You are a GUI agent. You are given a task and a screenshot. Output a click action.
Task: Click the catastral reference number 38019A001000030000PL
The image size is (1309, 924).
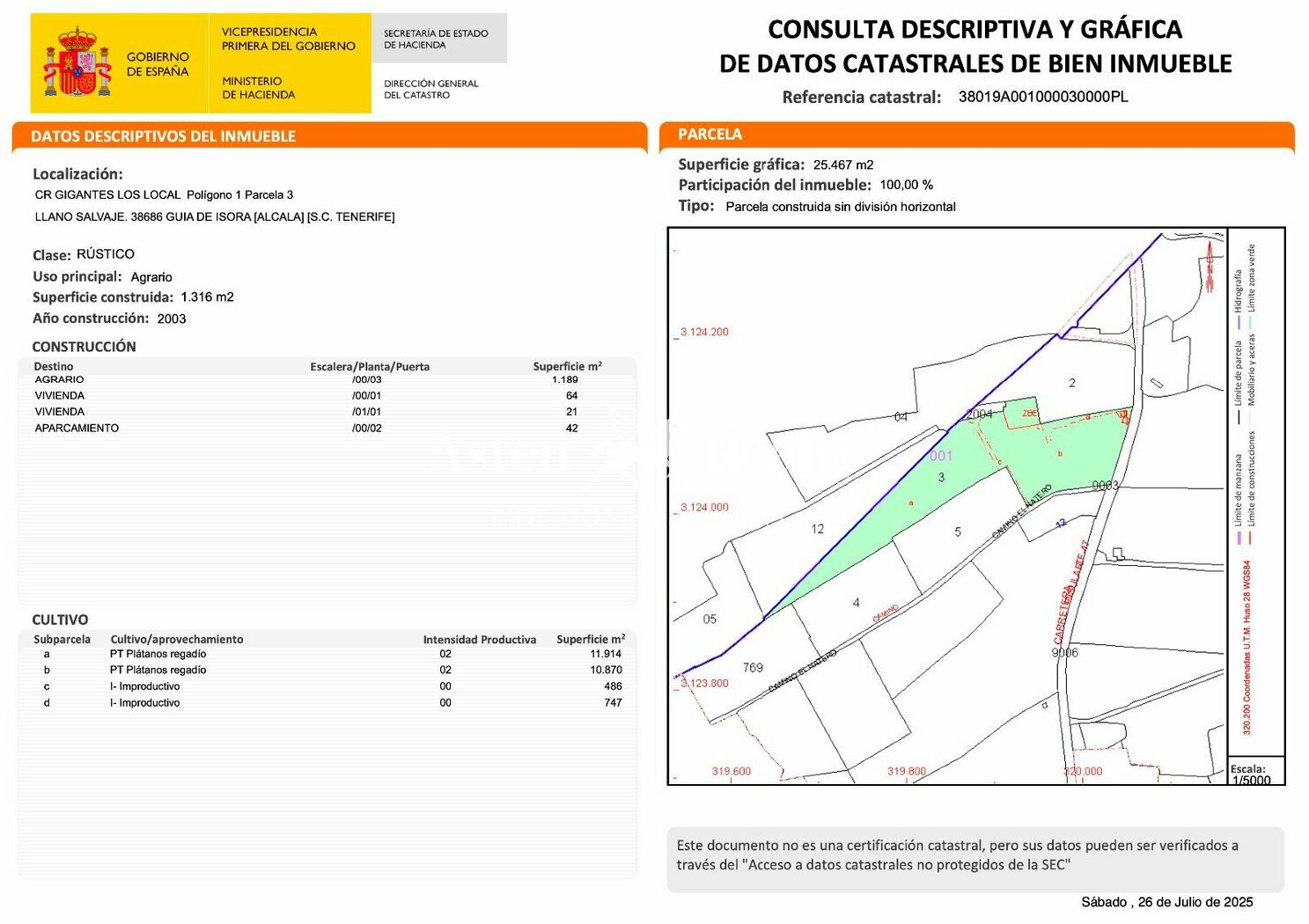1042,97
